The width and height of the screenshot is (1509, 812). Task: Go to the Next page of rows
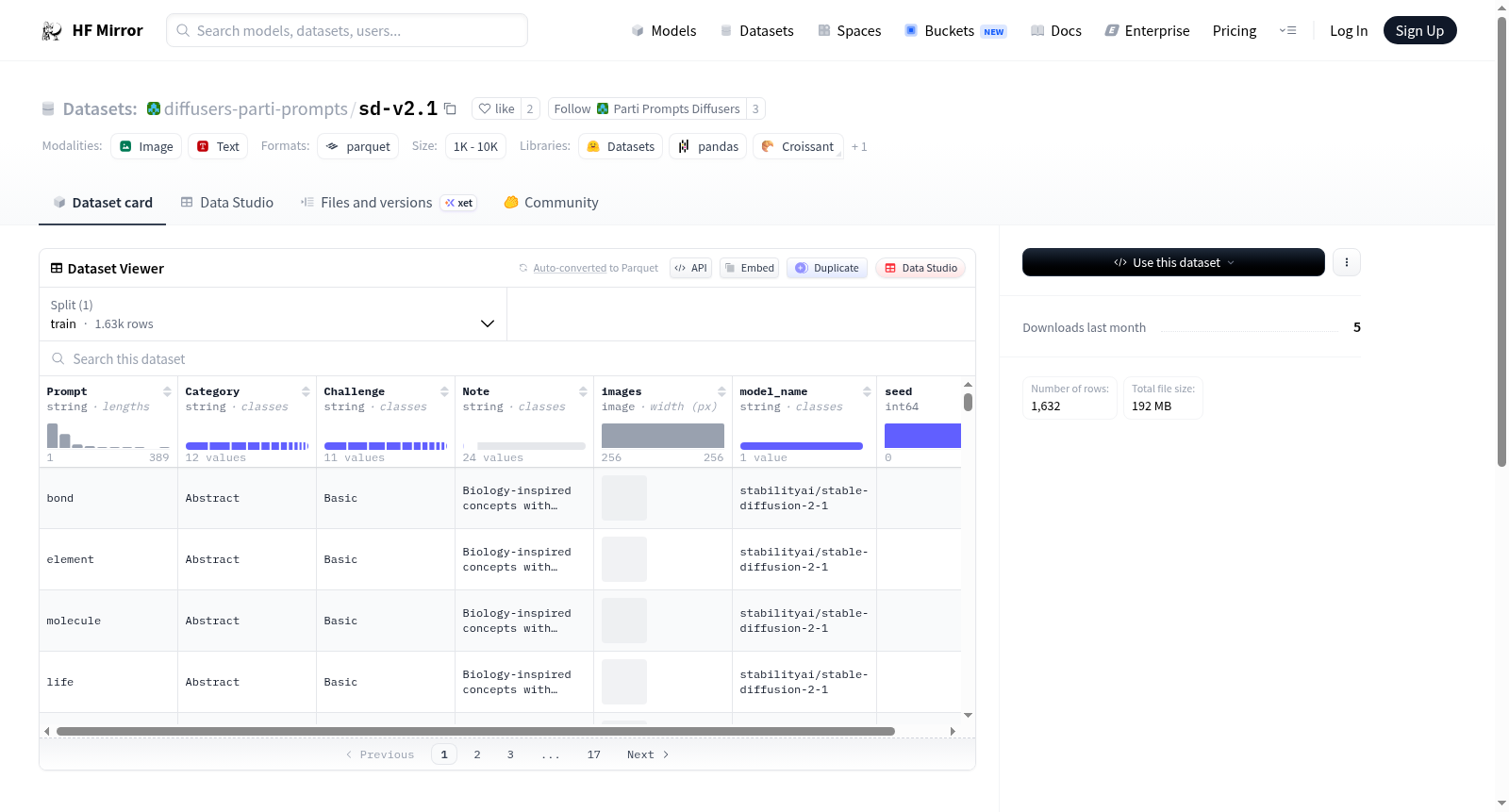coord(648,754)
